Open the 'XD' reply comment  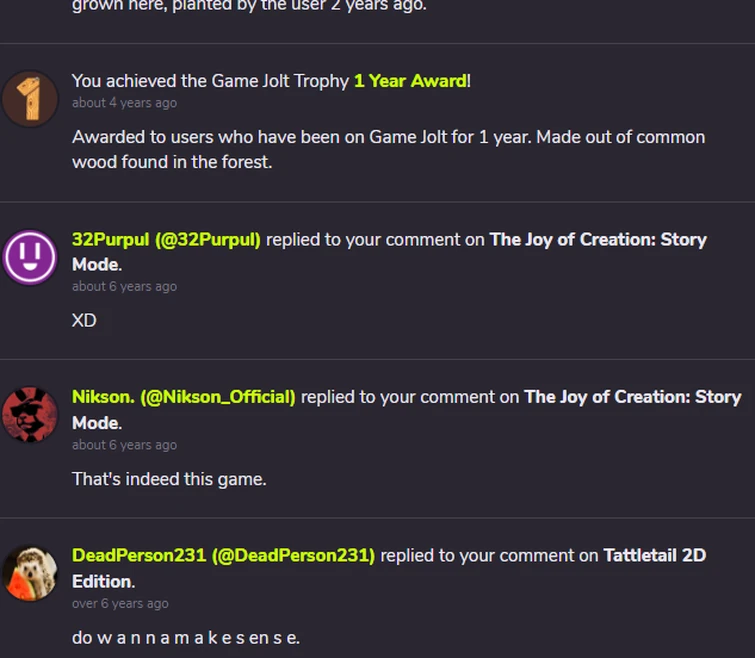point(84,321)
